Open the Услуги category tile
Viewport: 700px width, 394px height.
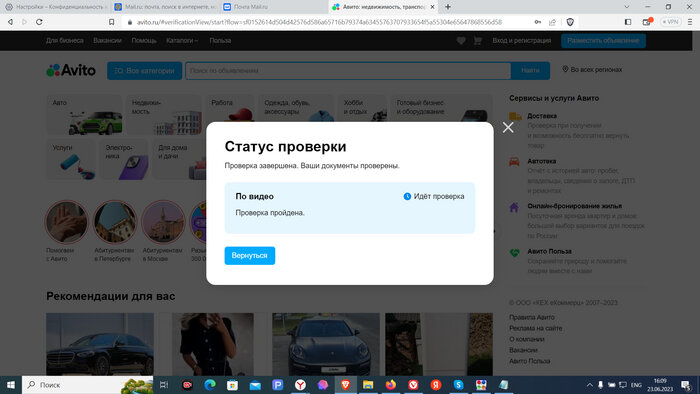coord(71,159)
